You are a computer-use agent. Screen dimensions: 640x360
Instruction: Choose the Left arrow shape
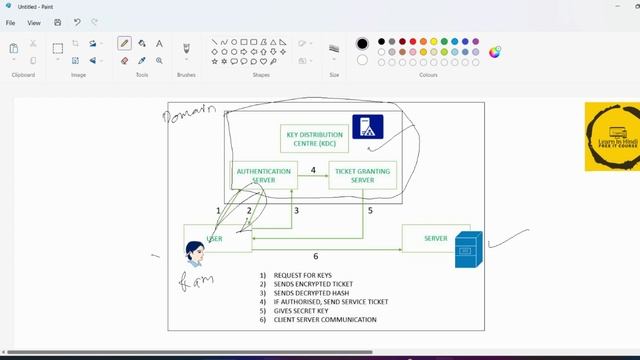point(253,52)
